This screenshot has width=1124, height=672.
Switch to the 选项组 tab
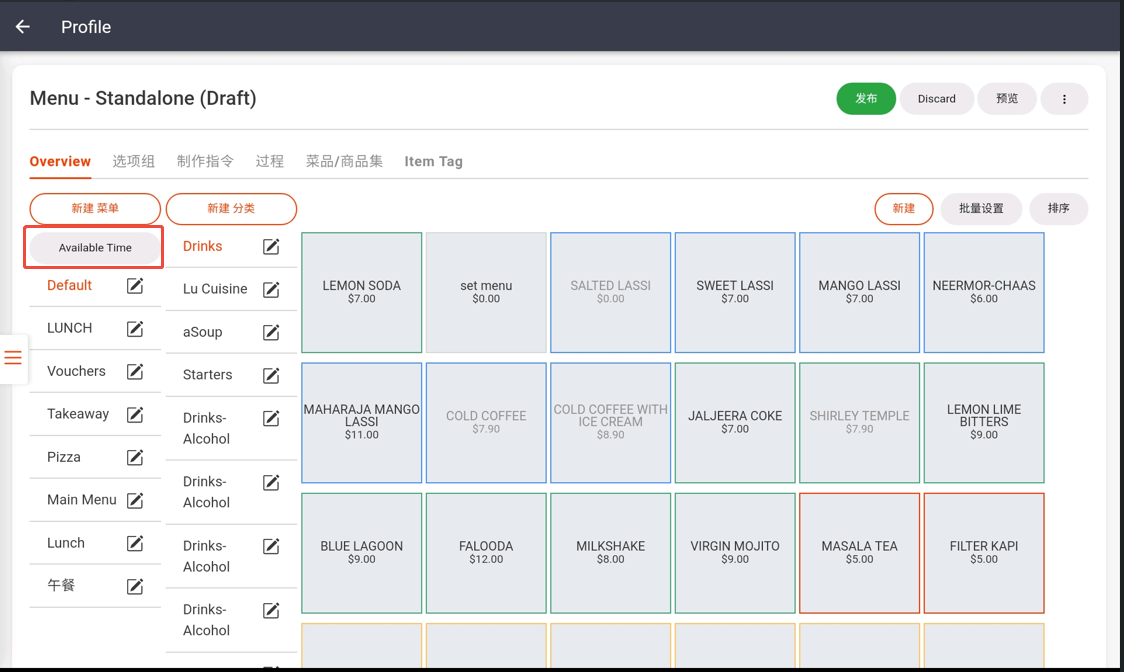click(x=133, y=161)
